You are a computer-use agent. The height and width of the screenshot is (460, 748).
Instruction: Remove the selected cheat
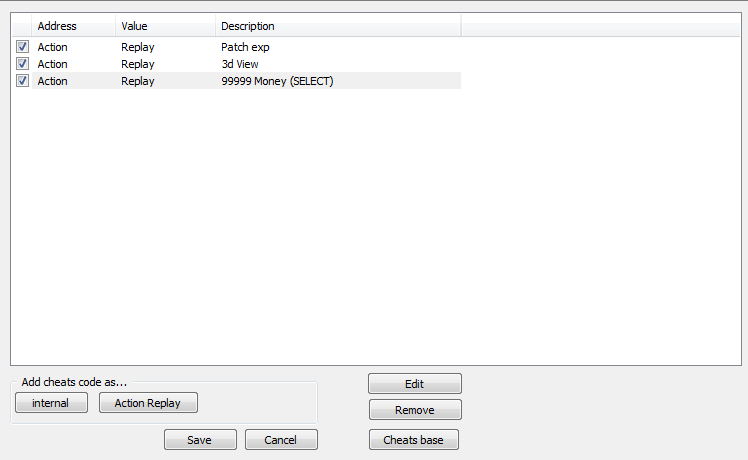(415, 410)
